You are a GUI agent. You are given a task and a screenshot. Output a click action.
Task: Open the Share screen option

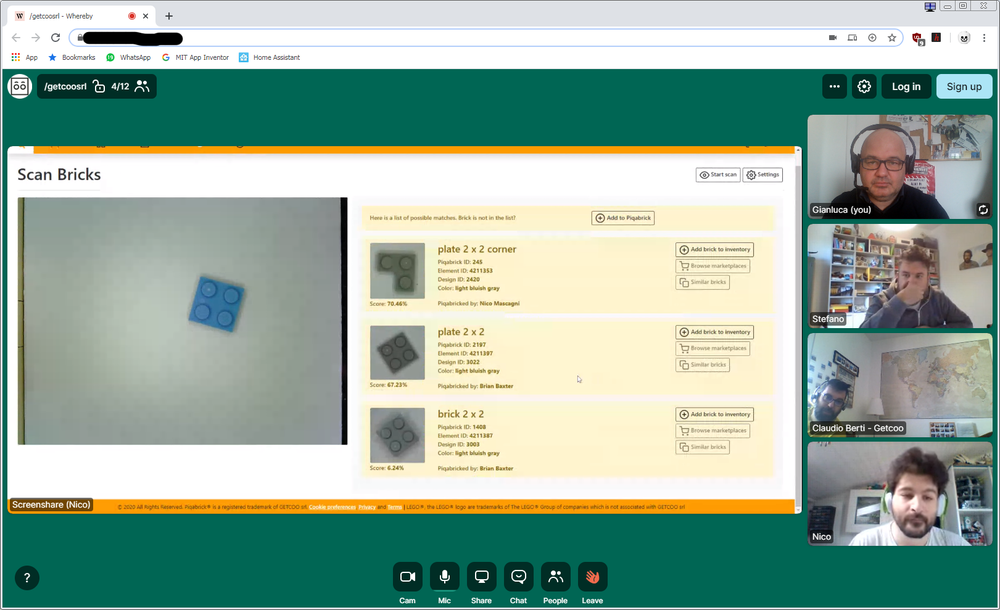(482, 577)
